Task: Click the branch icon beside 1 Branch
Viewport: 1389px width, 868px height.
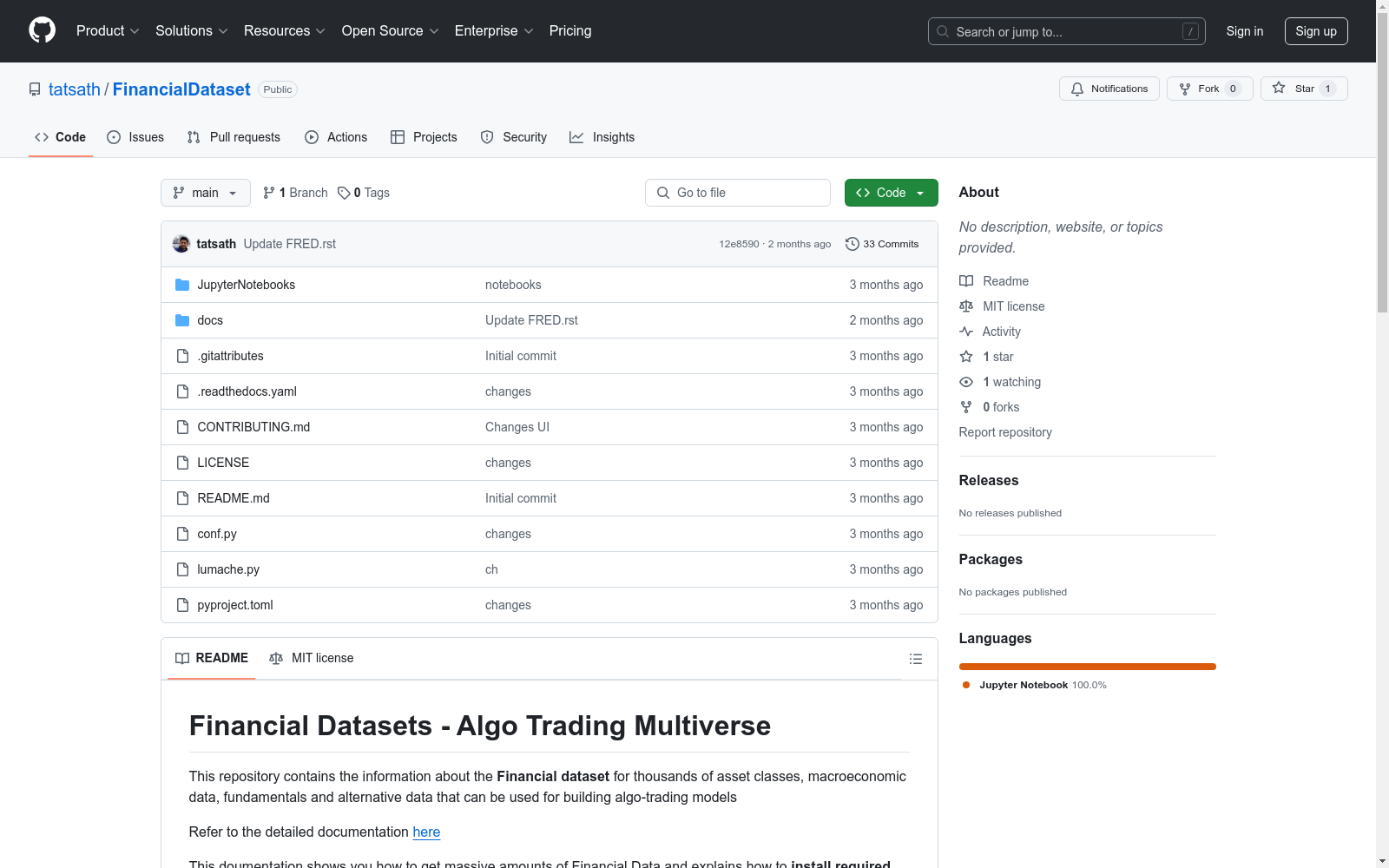Action: (x=269, y=193)
